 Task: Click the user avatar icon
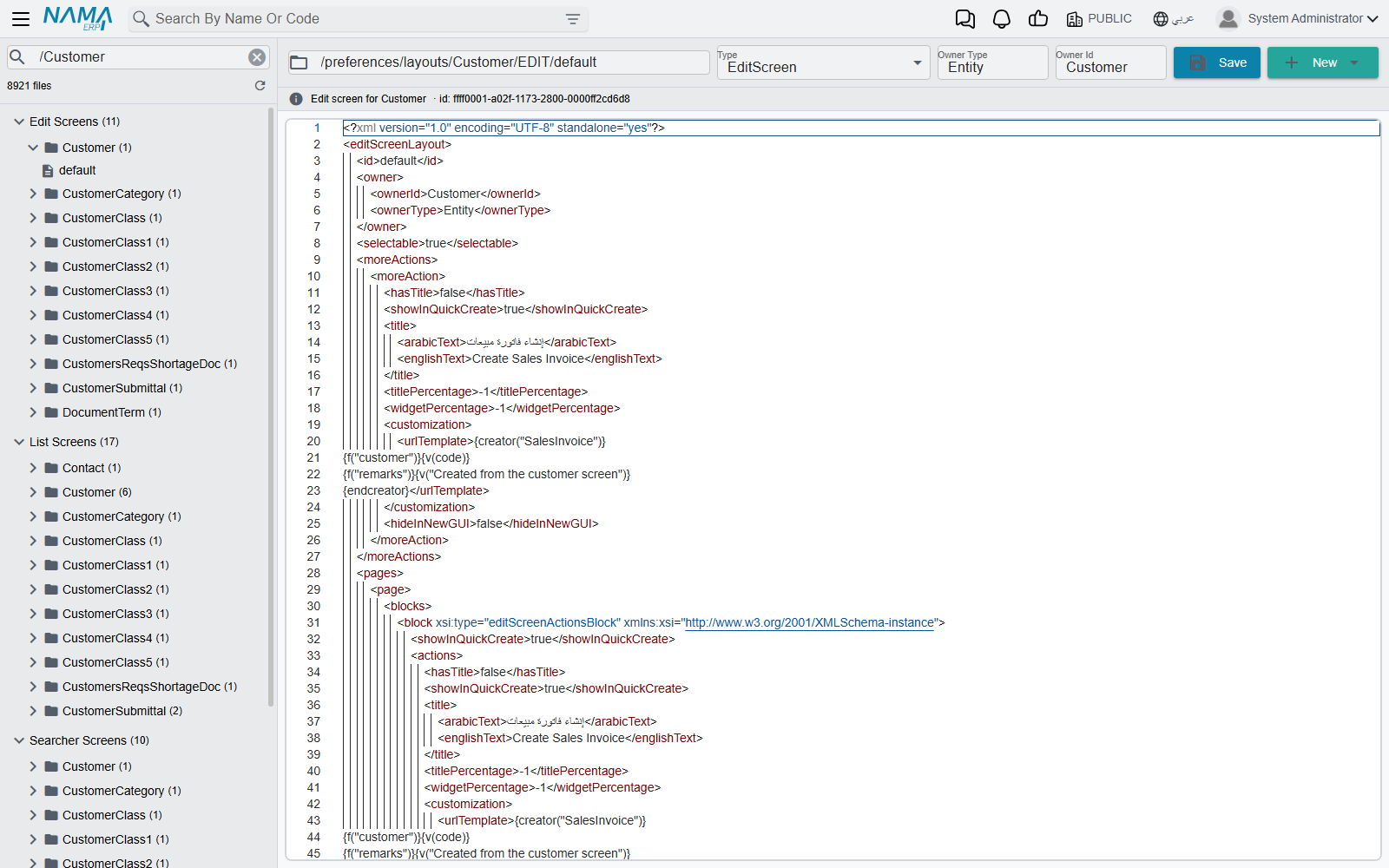1228,19
